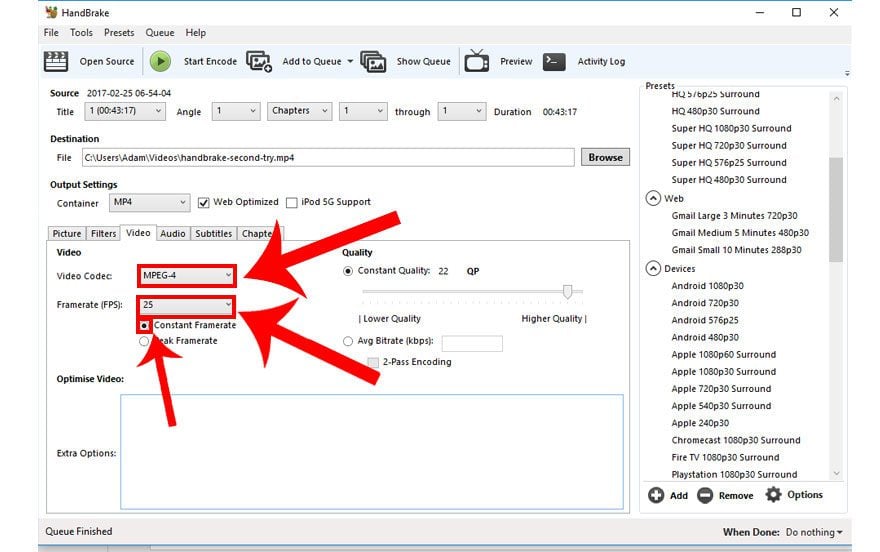Open the When Done Do nothing dropdown
Viewport: 880px width, 552px height.
pyautogui.click(x=814, y=532)
